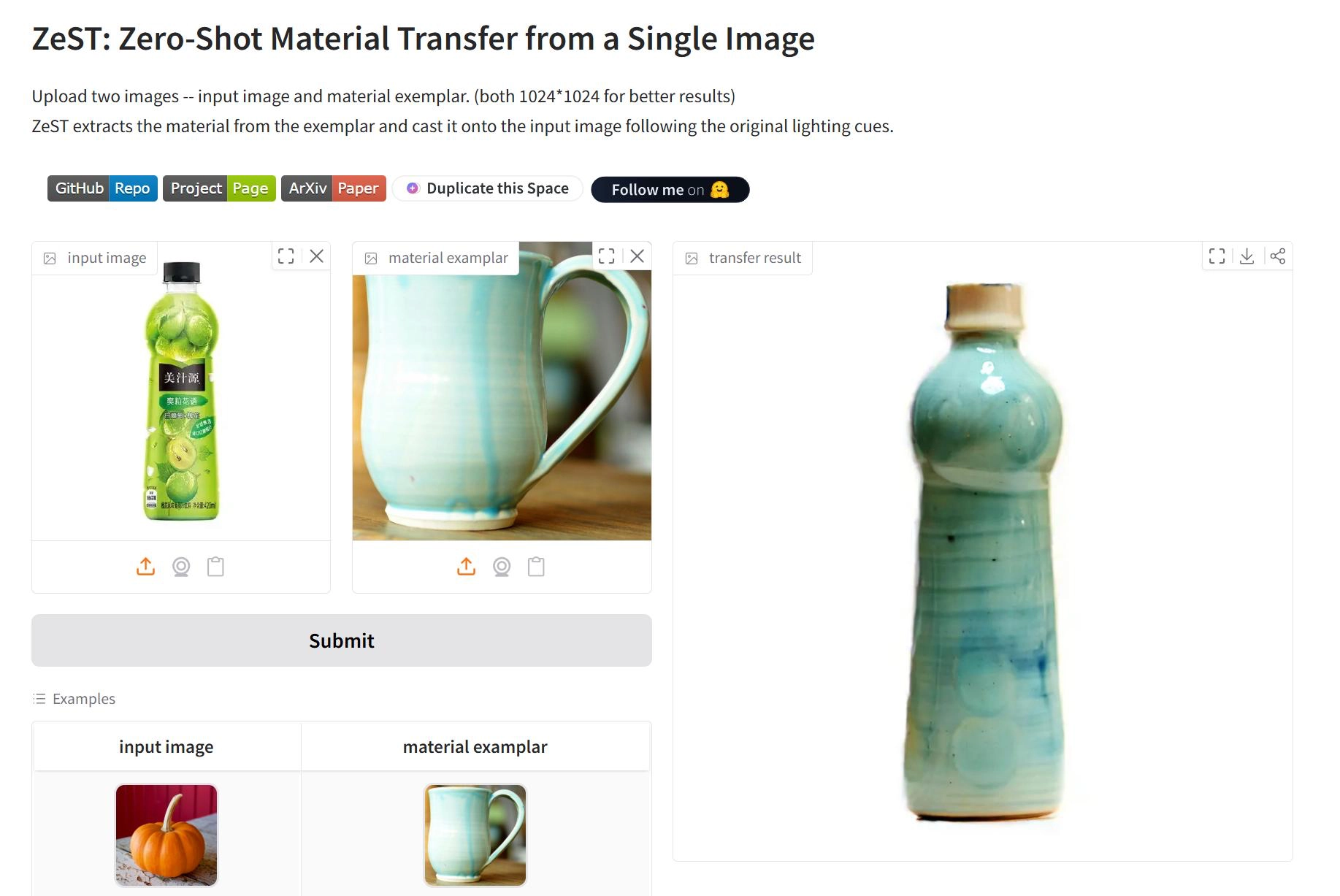This screenshot has width=1340, height=896.
Task: Duplicate this Space
Action: [x=487, y=188]
